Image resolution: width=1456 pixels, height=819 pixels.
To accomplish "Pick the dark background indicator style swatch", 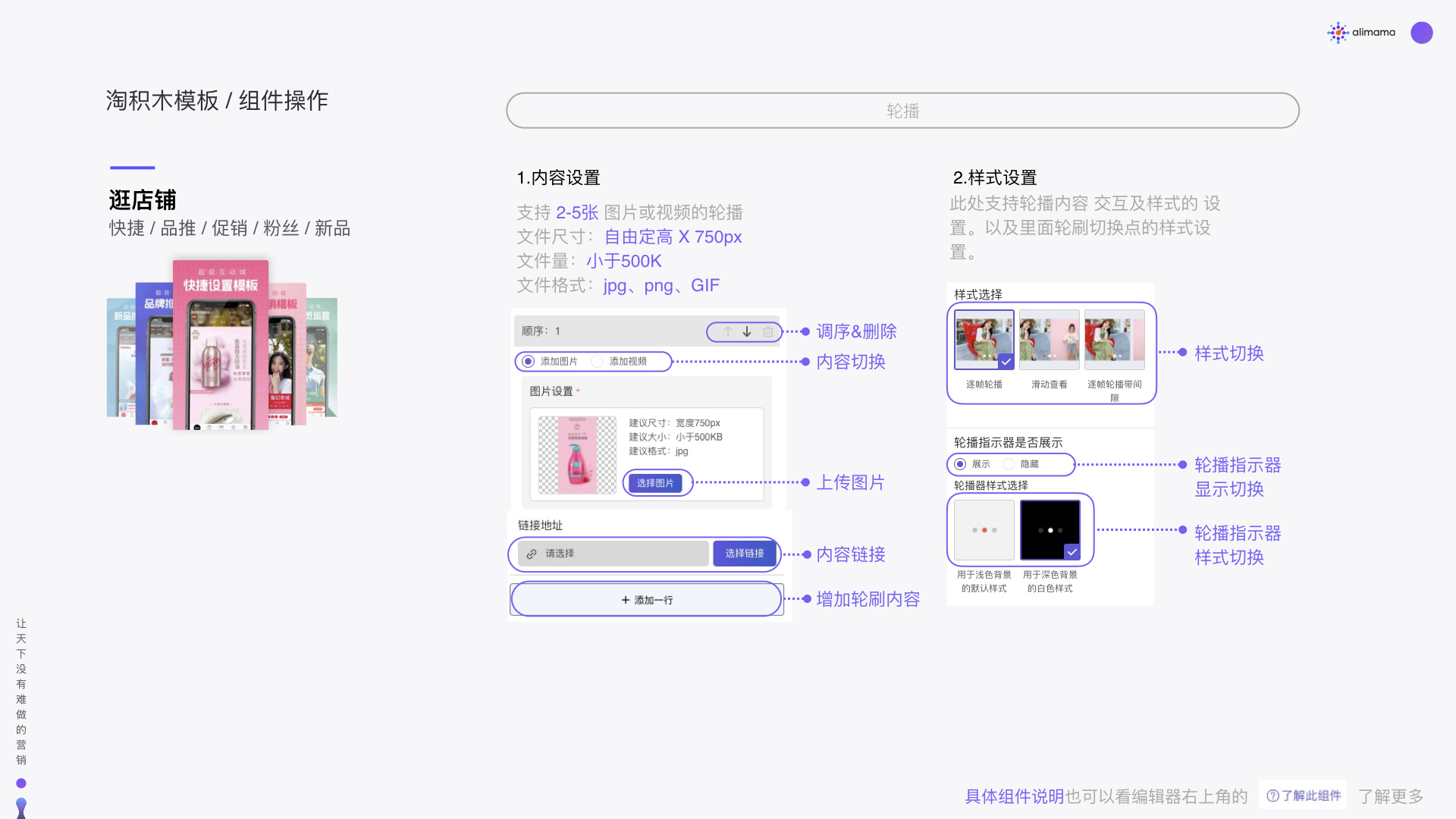I will point(1050,529).
